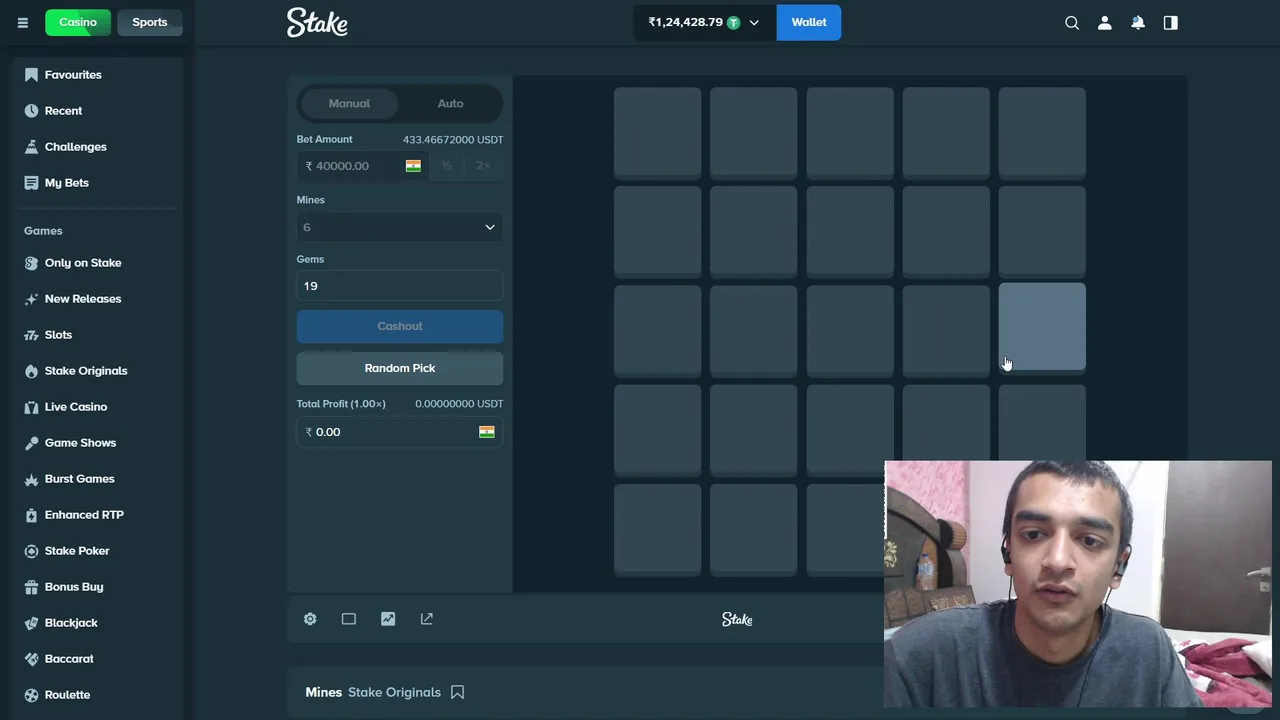The image size is (1280, 720).
Task: Click the INR flag in Total Profit
Action: tap(487, 432)
